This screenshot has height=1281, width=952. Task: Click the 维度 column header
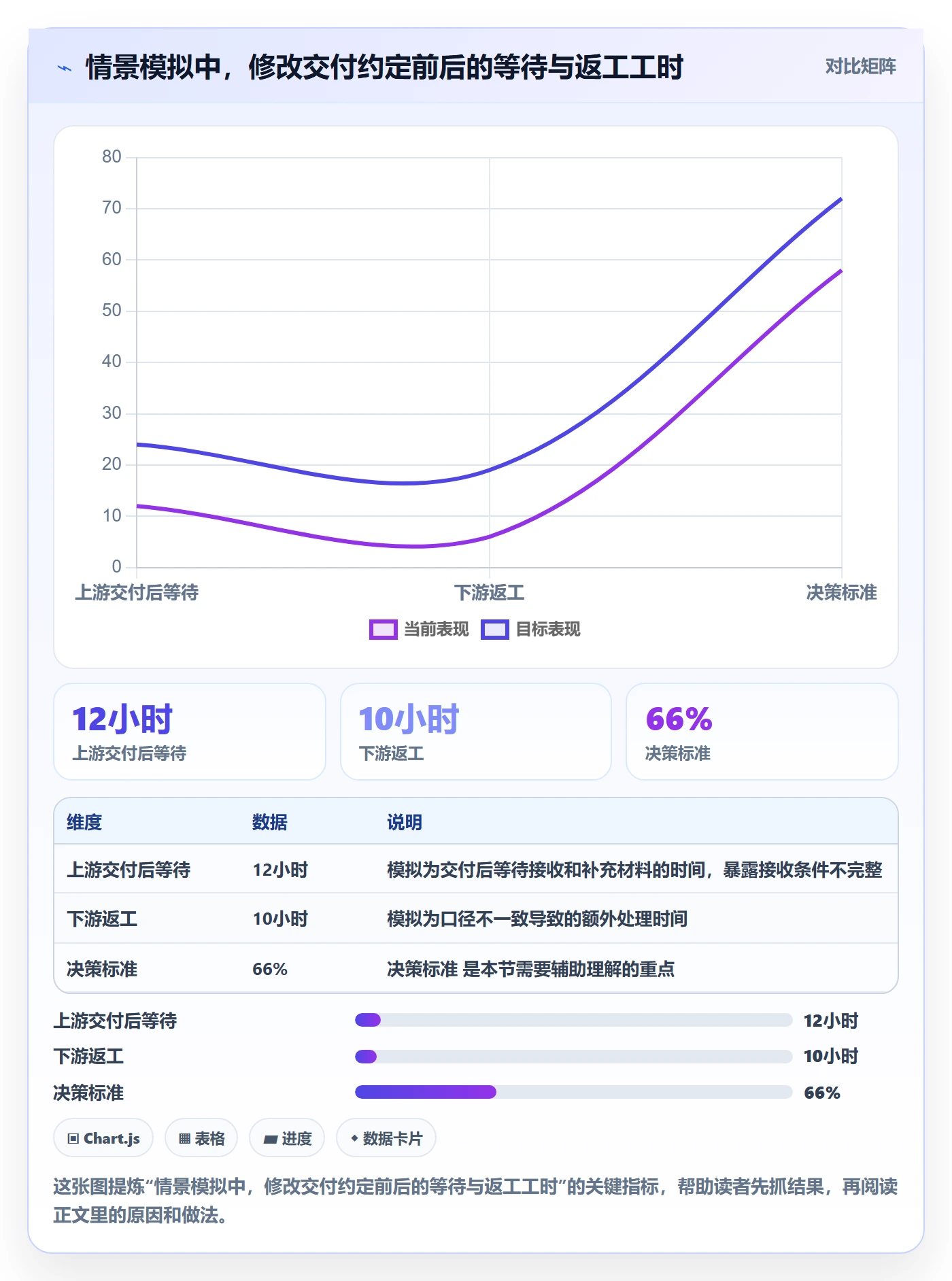click(x=84, y=822)
